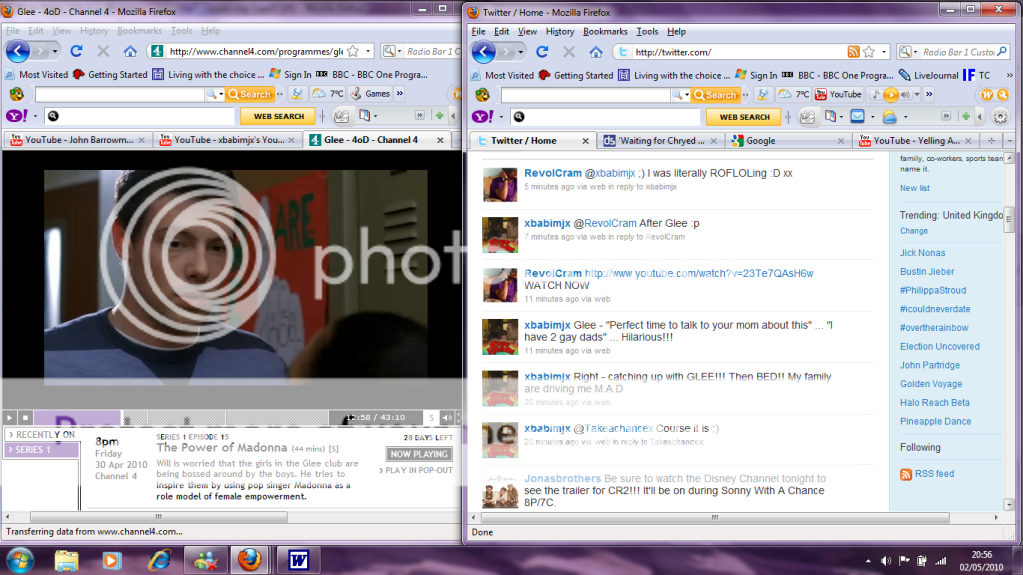Toggle subtitles S button in 4oD player
The image size is (1023, 575).
pos(431,417)
